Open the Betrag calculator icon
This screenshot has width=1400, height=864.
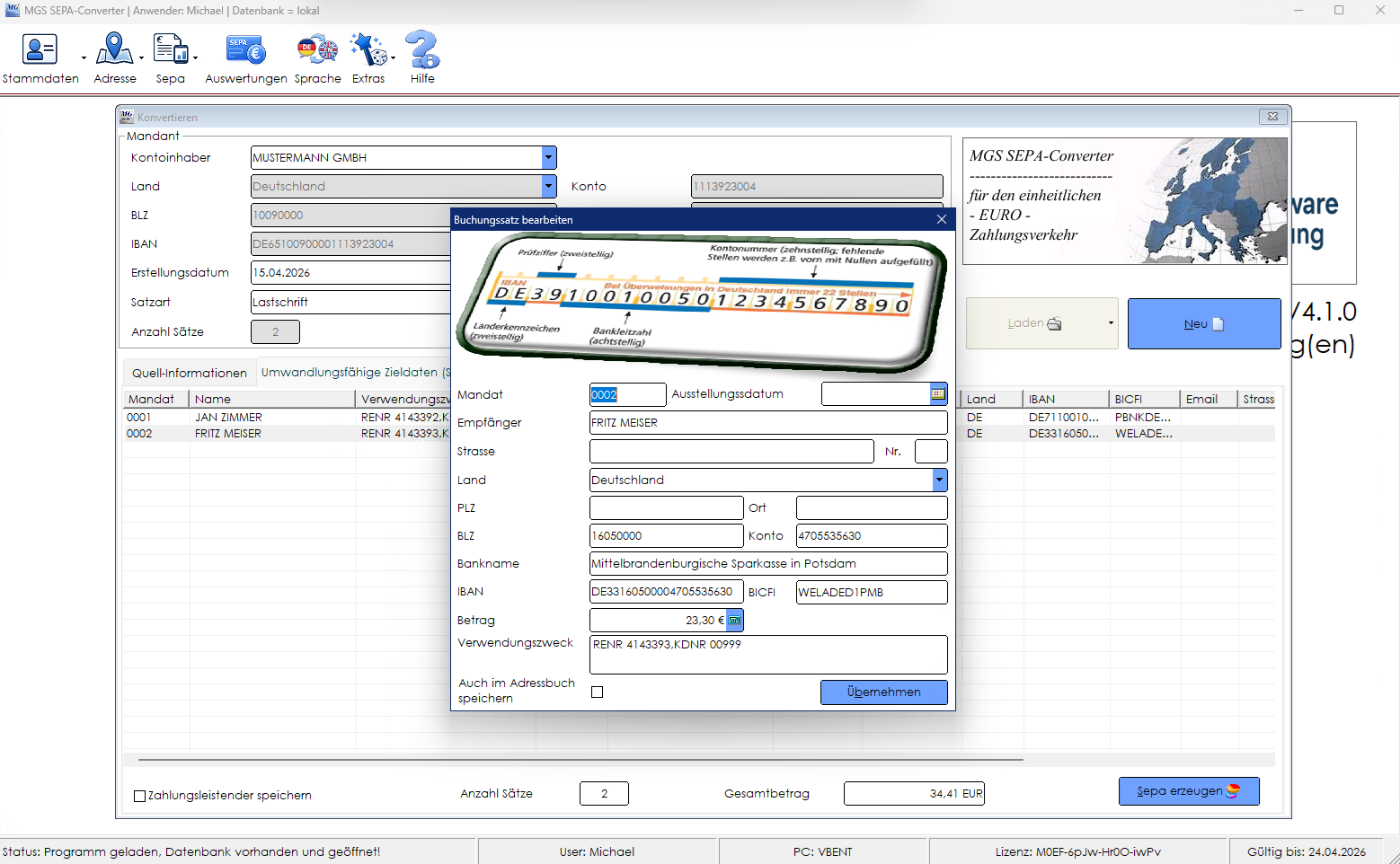click(x=734, y=620)
